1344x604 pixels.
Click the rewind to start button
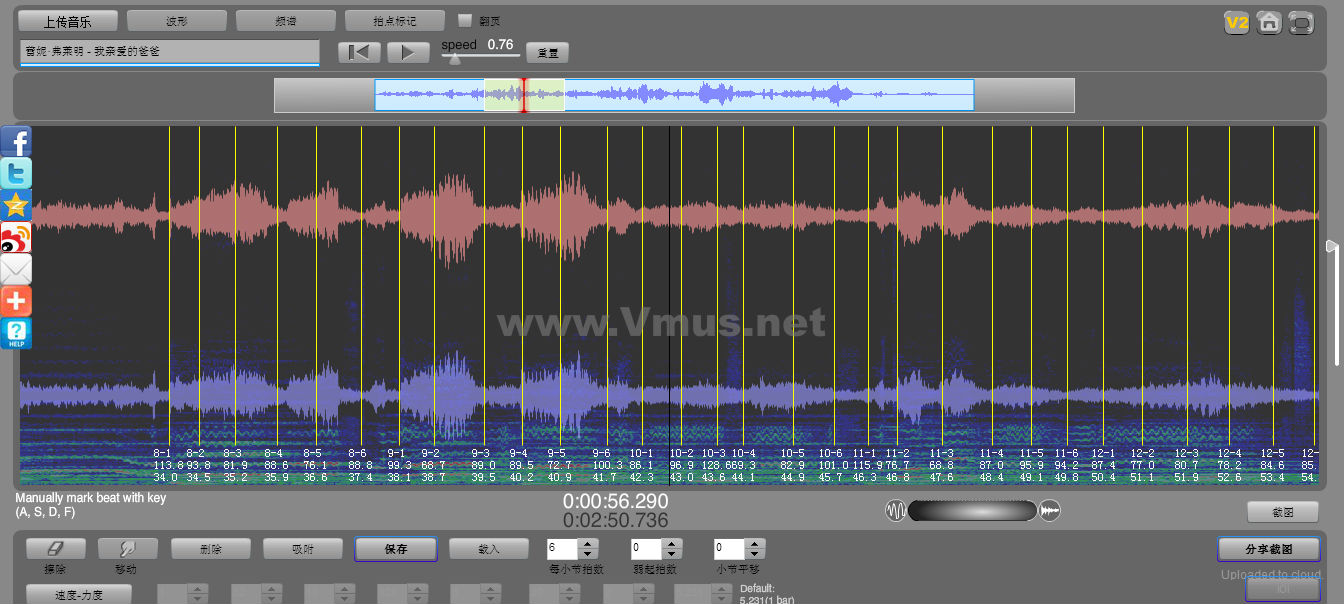[x=359, y=53]
